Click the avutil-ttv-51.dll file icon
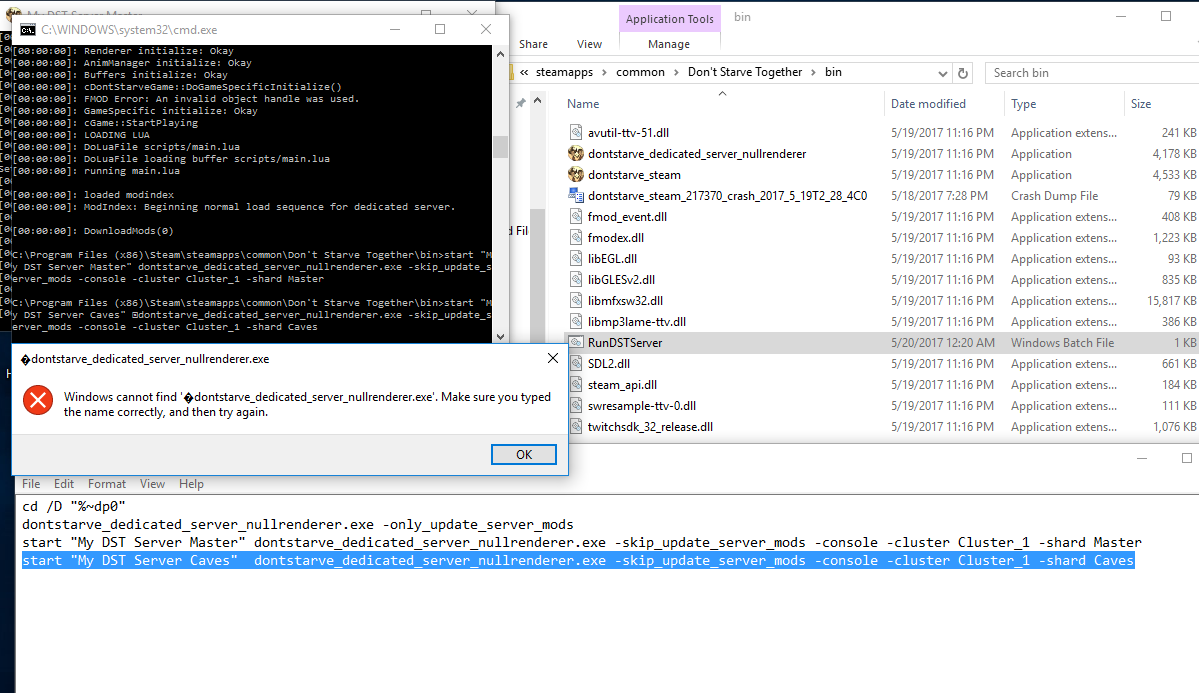Screen dimensions: 1199x693 [x=576, y=133]
